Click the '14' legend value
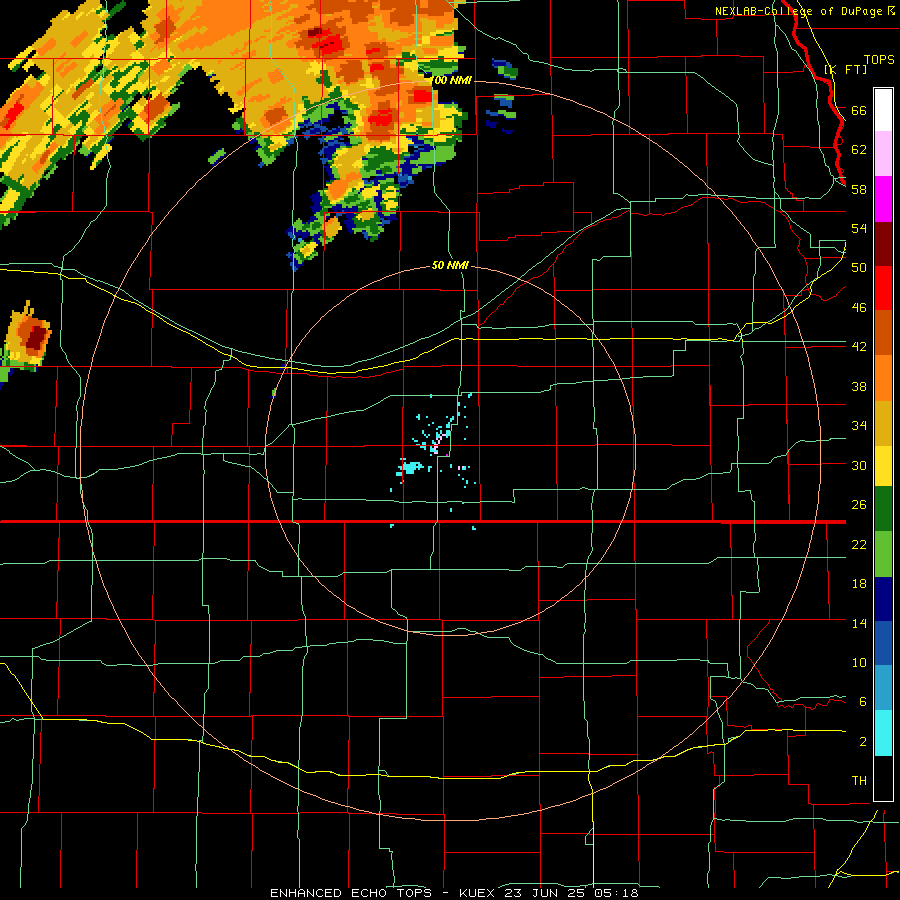Image resolution: width=900 pixels, height=900 pixels. pos(859,623)
